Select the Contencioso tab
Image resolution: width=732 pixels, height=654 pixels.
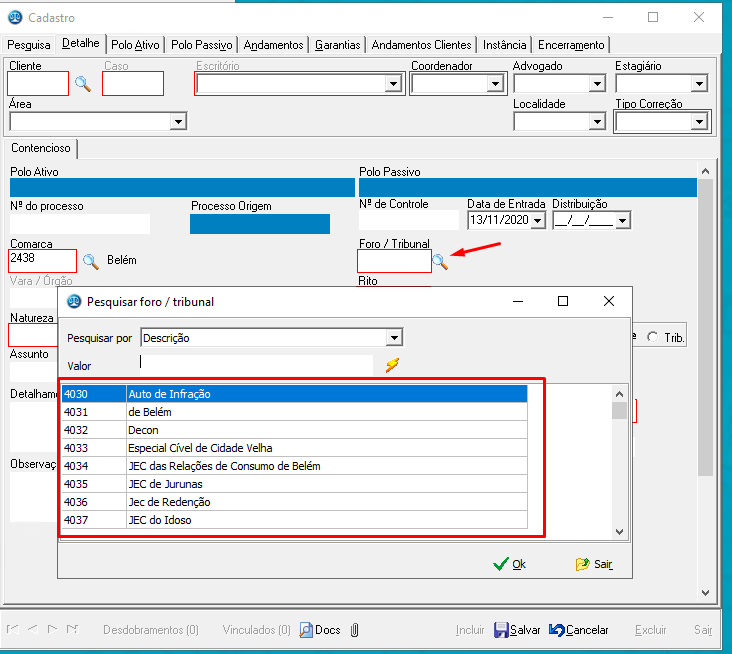[x=41, y=148]
